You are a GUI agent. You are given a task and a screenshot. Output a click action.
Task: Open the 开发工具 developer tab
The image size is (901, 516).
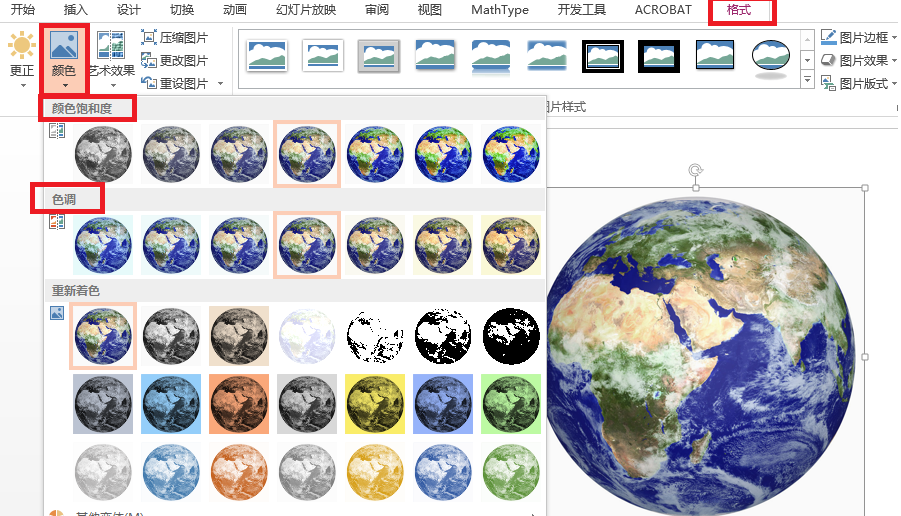pyautogui.click(x=582, y=10)
